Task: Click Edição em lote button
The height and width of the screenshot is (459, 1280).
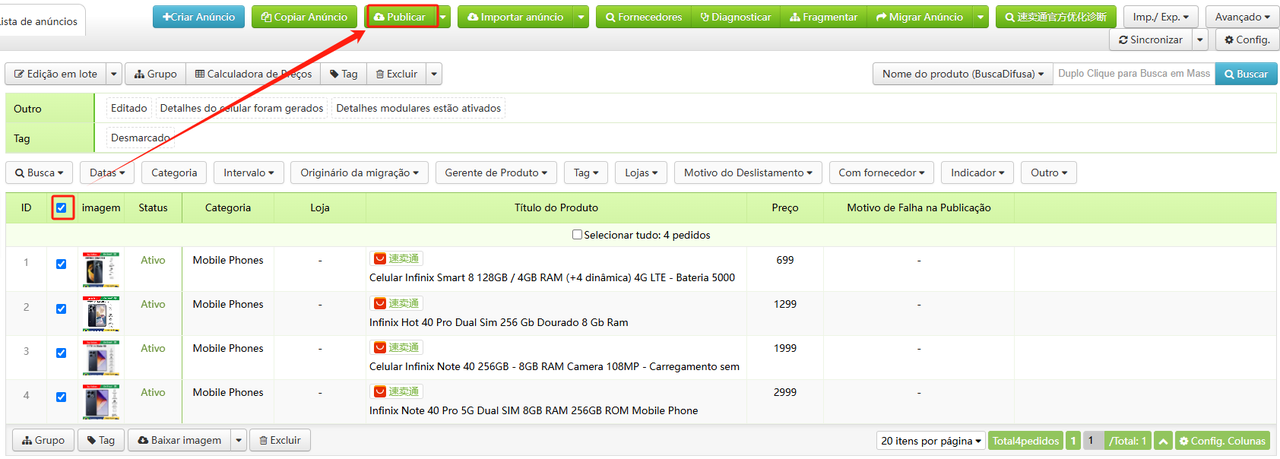Action: coord(55,74)
